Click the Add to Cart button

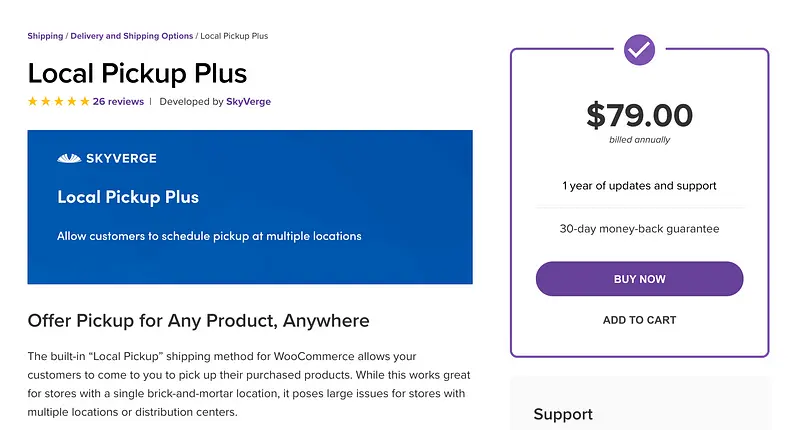(x=639, y=320)
